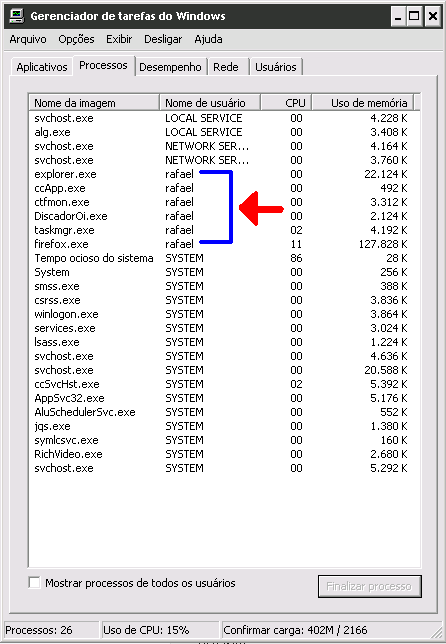Select the explorer.exe process
The width and height of the screenshot is (446, 644).
pyautogui.click(x=225, y=174)
